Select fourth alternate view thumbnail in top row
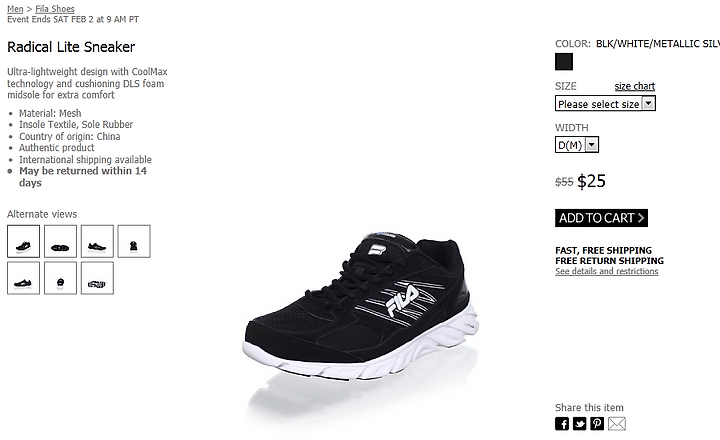 [x=134, y=241]
